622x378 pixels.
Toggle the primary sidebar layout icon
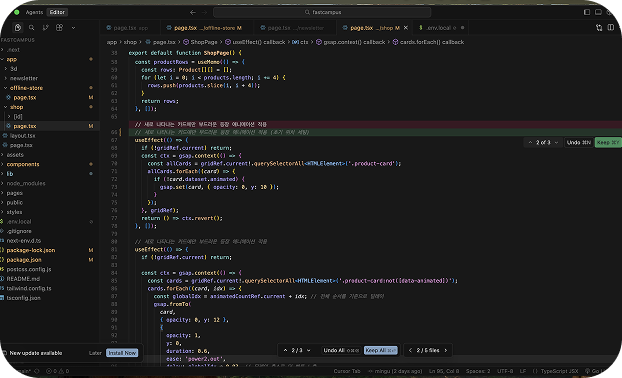click(x=587, y=12)
